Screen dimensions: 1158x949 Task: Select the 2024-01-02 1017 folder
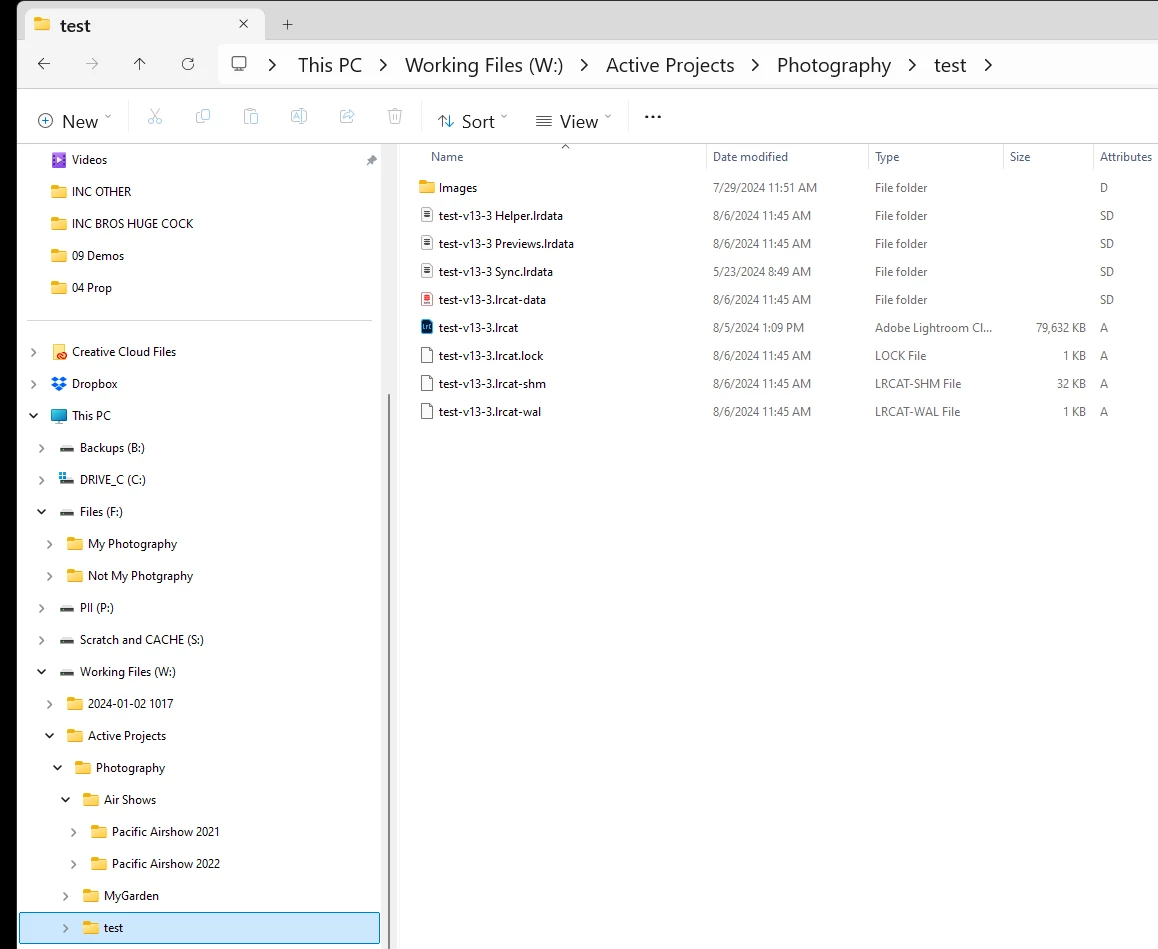130,704
